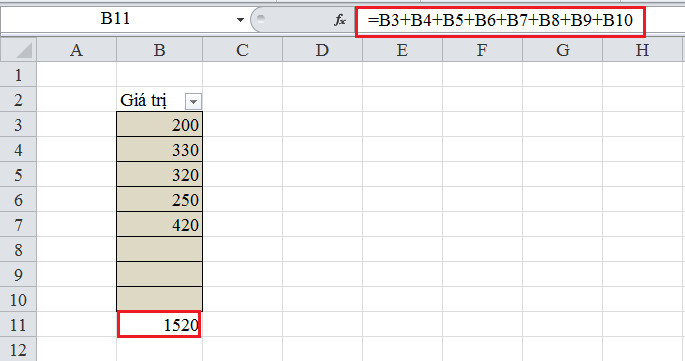Screen dimensions: 685x361
Task: Select column E header
Action: 402,50
